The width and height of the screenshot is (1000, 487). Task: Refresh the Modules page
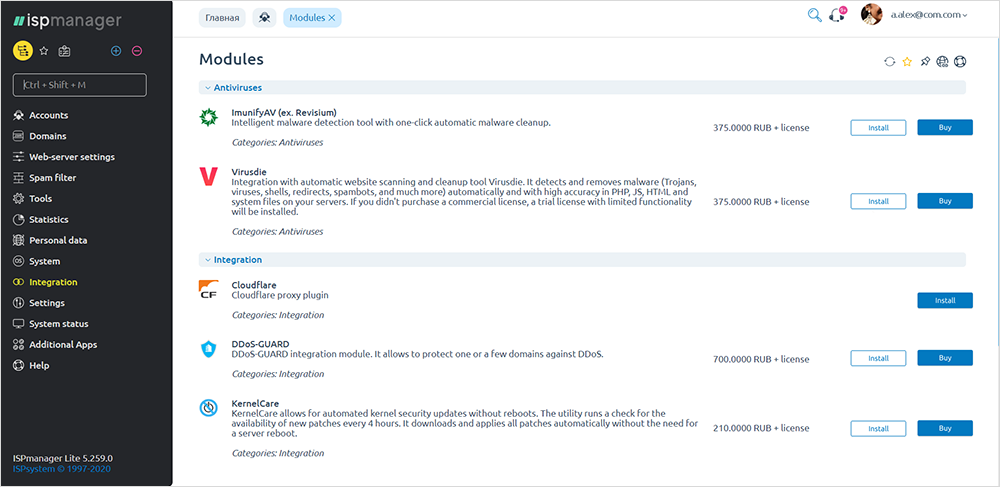[x=890, y=62]
